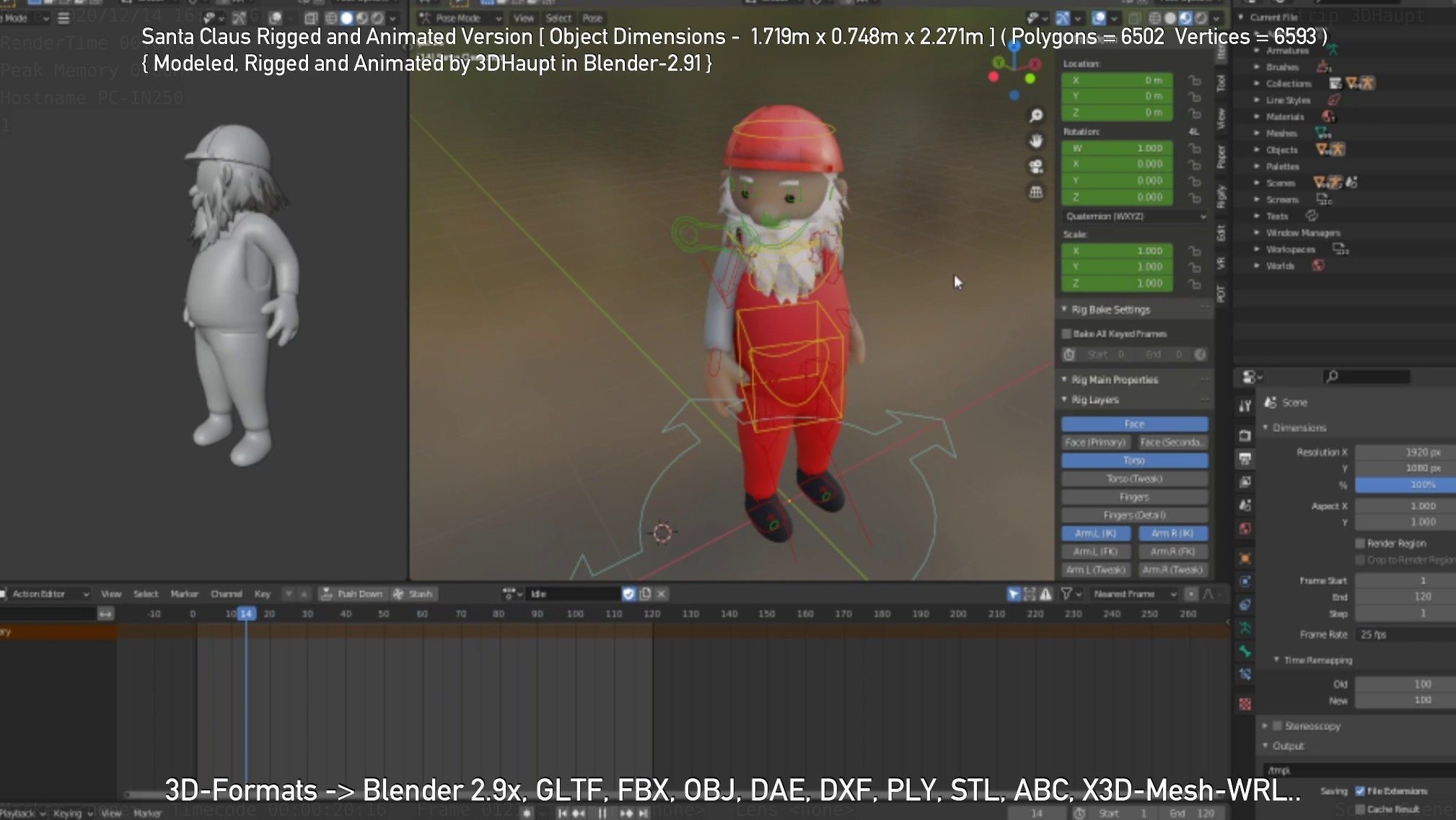Expand the Materials entry in outliner
Viewport: 1456px width, 820px height.
1258,116
